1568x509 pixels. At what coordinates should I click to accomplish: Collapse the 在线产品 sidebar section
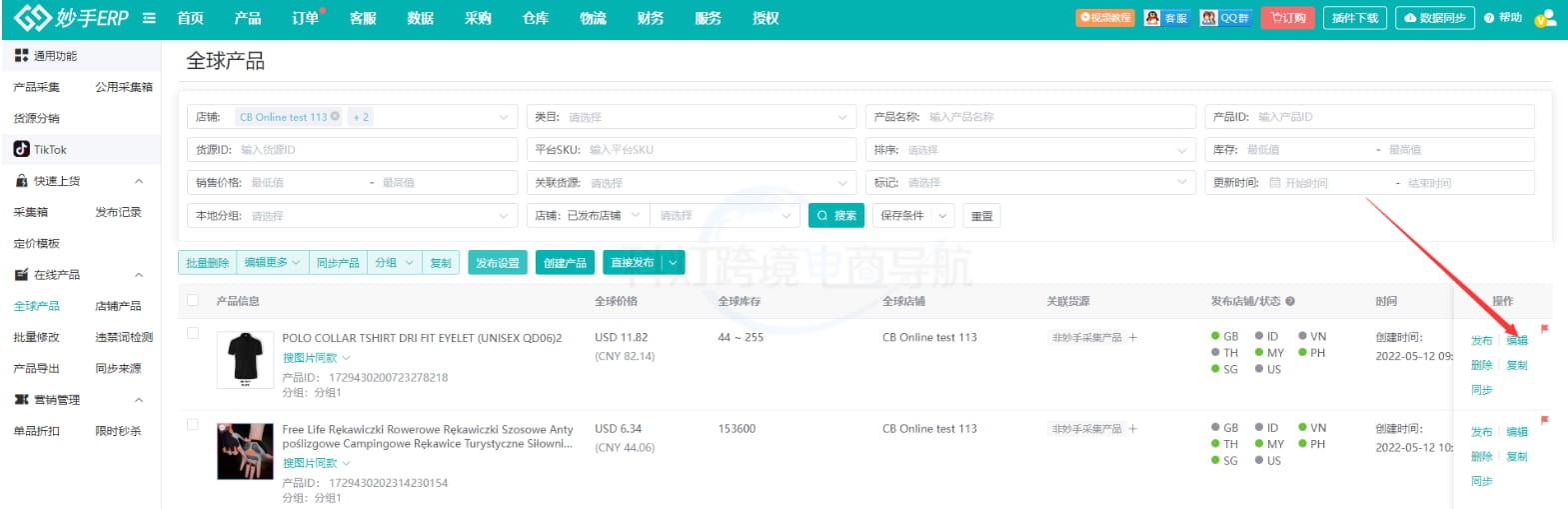[x=139, y=274]
